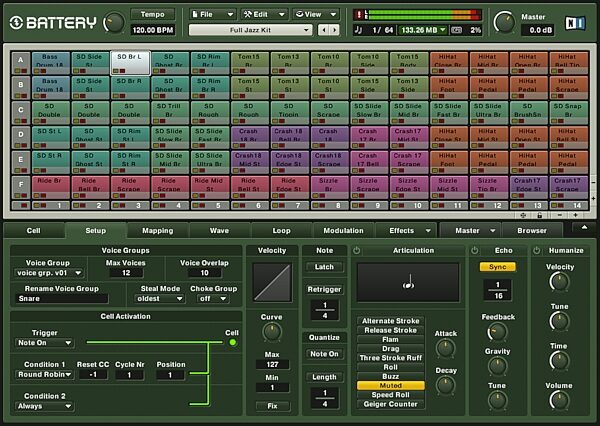
Task: Mute column 1 via its red icon
Action: (42, 206)
